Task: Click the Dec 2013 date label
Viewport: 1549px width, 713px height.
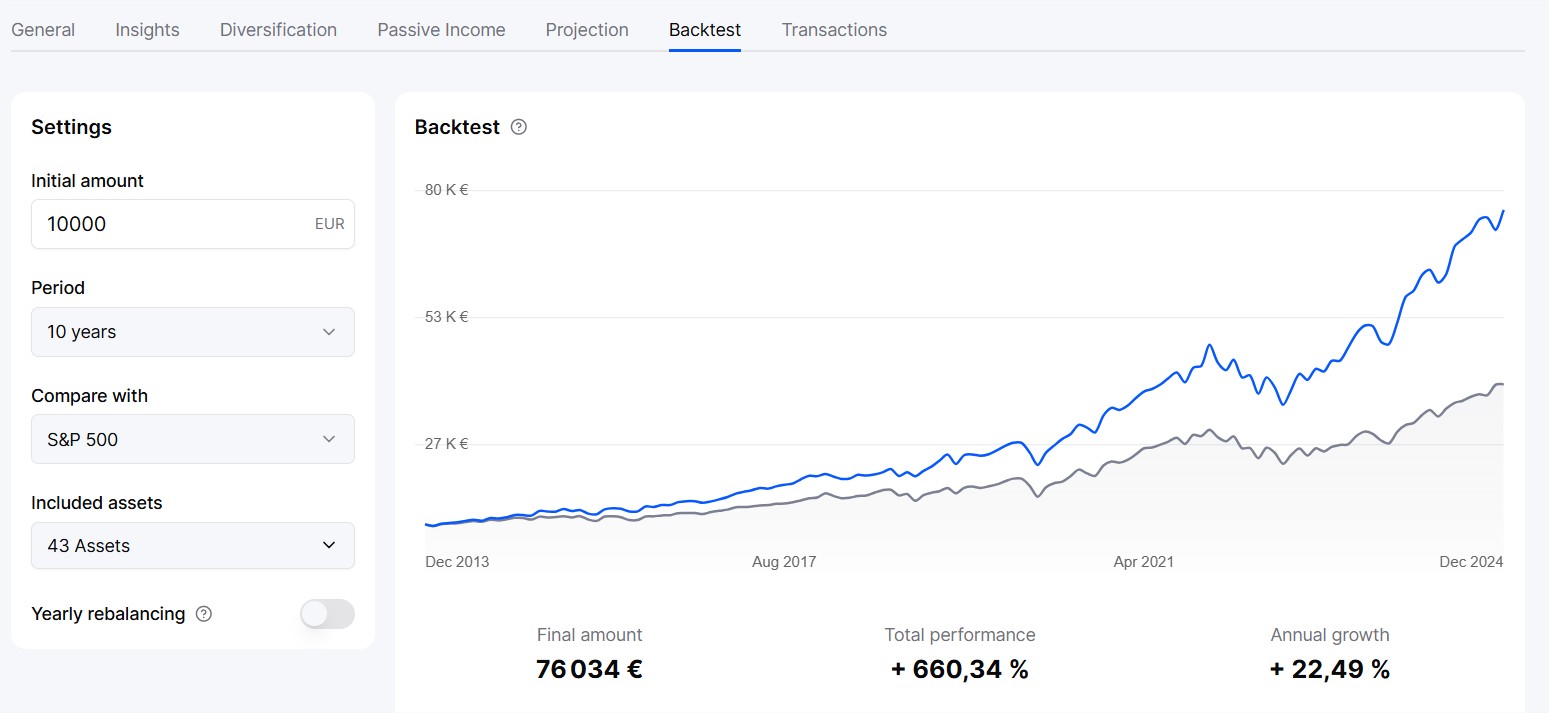Action: (x=457, y=562)
